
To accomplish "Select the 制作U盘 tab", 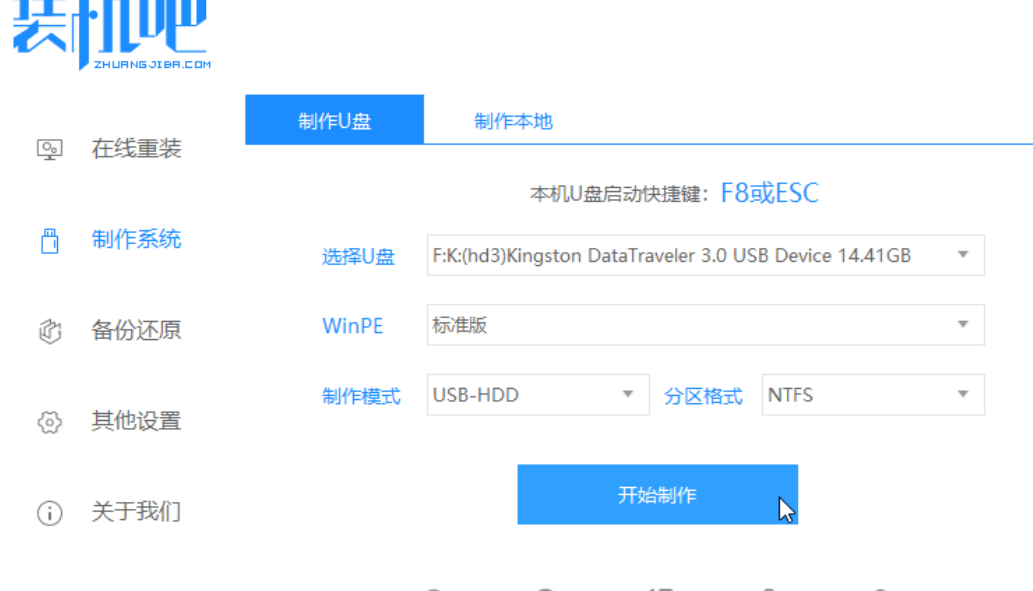I will [x=334, y=120].
